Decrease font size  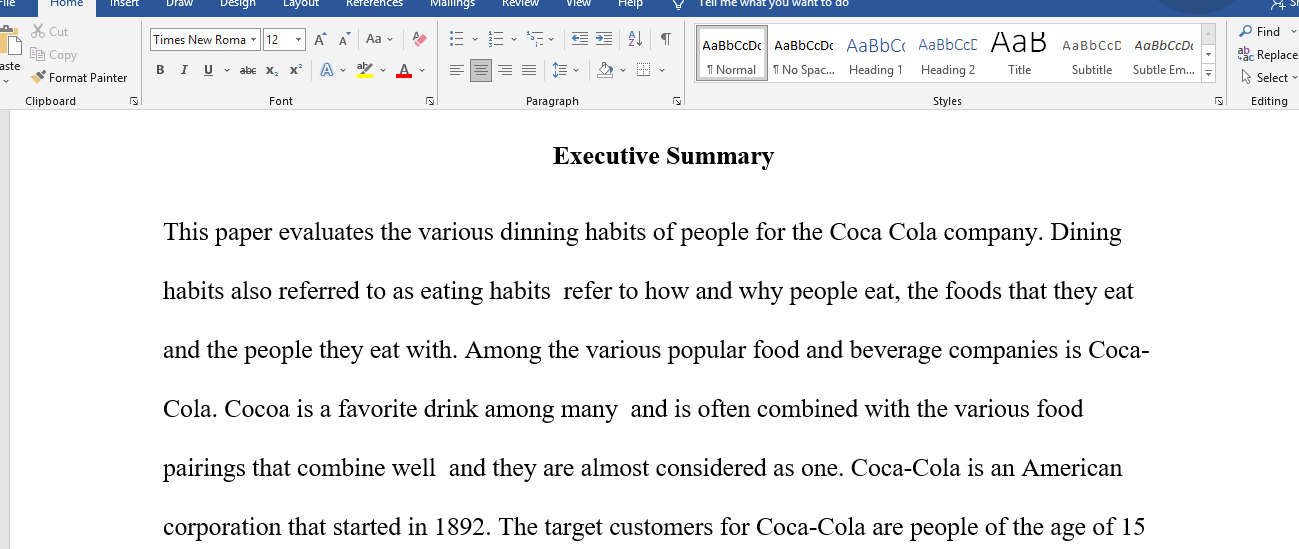click(x=344, y=39)
